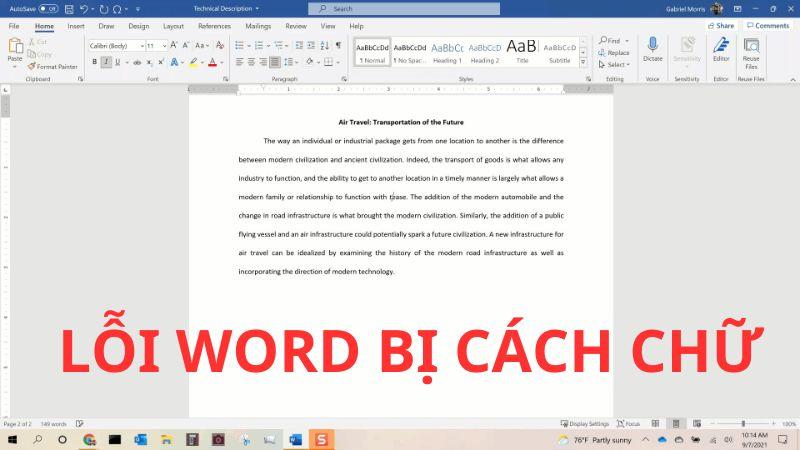Click the Undo arrow icon
Viewport: 800px width, 450px height.
[84, 9]
